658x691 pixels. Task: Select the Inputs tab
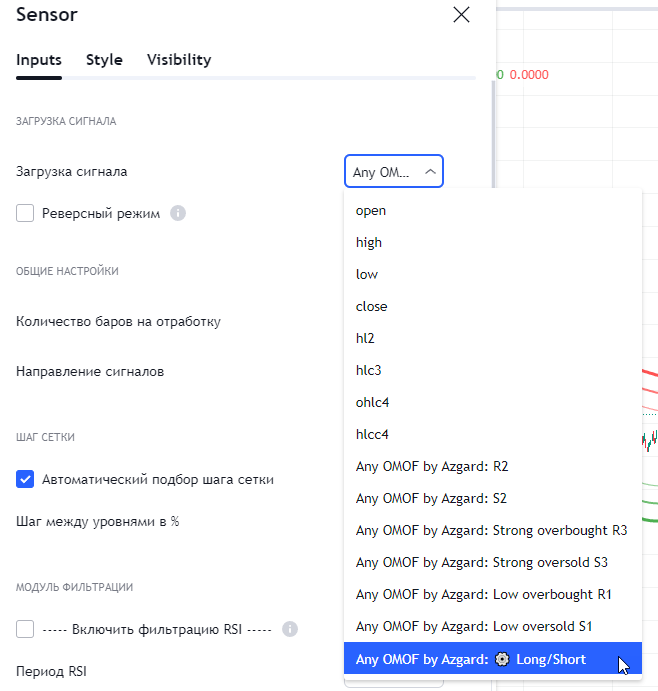tap(39, 60)
